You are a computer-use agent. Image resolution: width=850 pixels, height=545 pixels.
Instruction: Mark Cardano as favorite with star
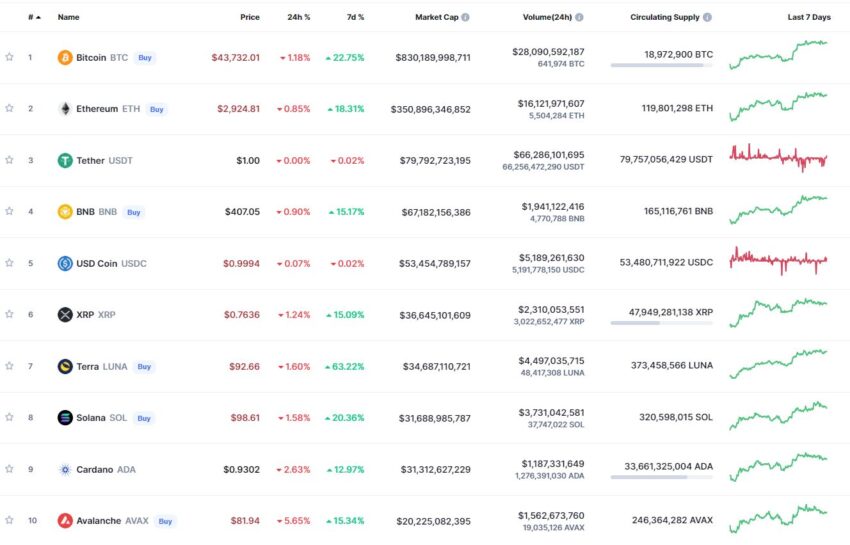coord(9,469)
